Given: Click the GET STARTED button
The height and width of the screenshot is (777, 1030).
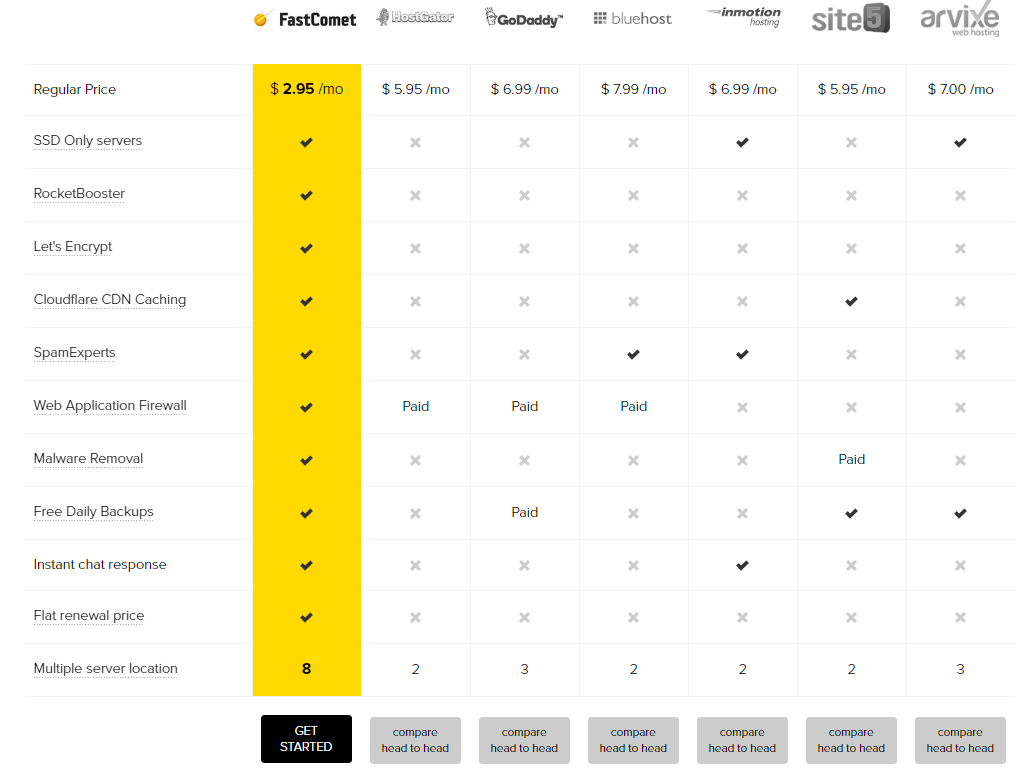Looking at the screenshot, I should pos(306,739).
